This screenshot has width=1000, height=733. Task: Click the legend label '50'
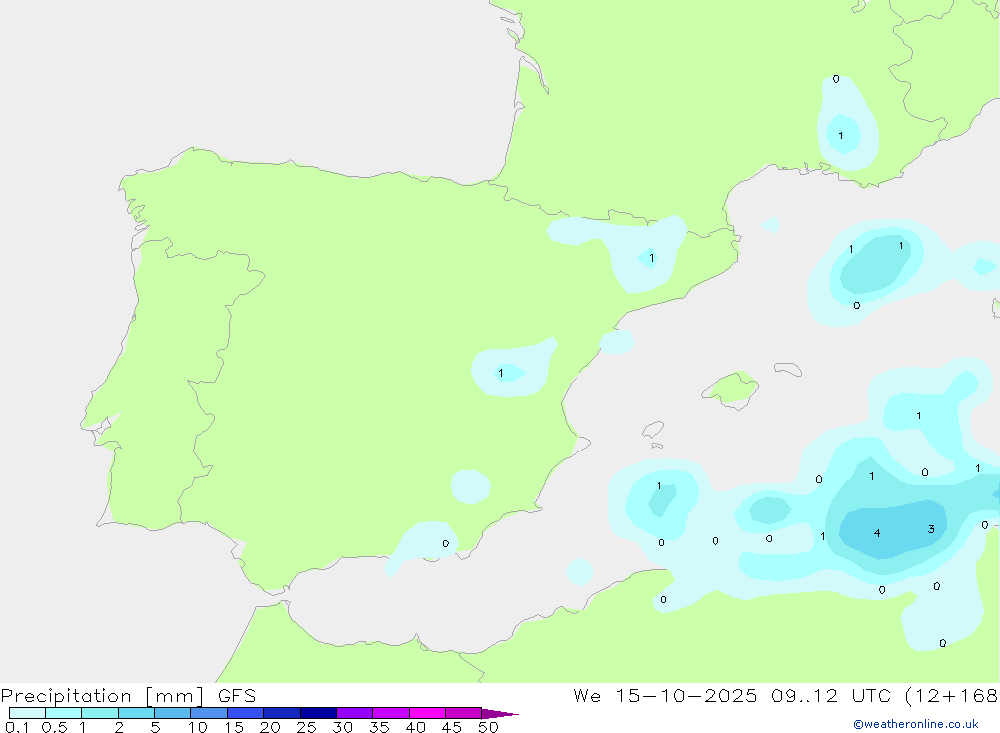tap(488, 727)
